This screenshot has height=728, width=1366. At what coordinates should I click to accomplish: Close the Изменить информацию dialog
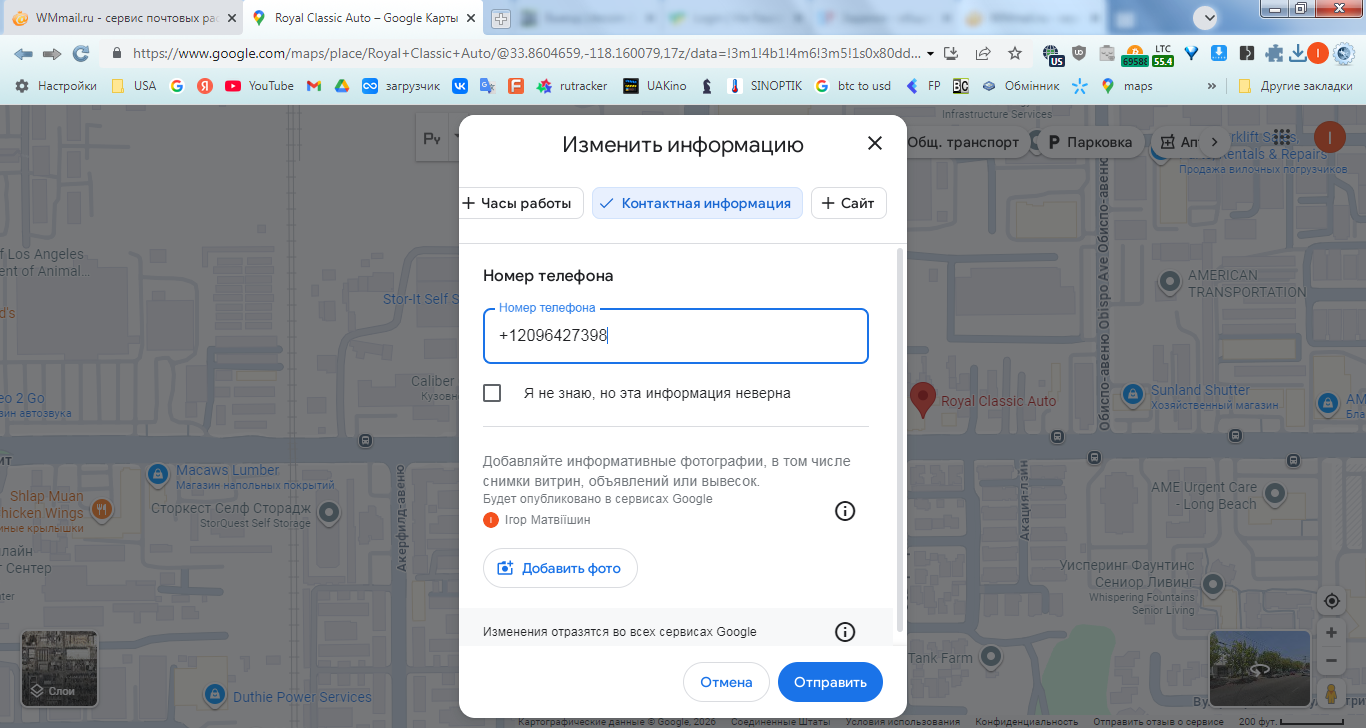tap(875, 143)
